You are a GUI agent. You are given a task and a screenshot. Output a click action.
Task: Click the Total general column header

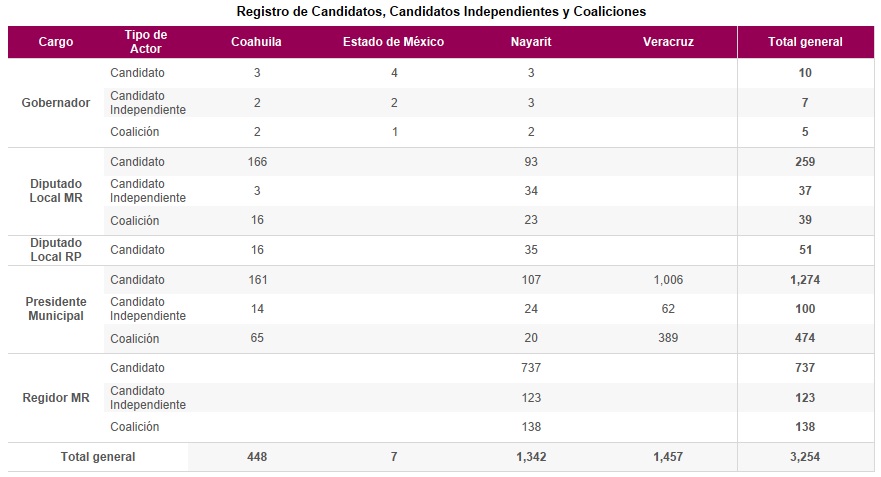coord(805,42)
